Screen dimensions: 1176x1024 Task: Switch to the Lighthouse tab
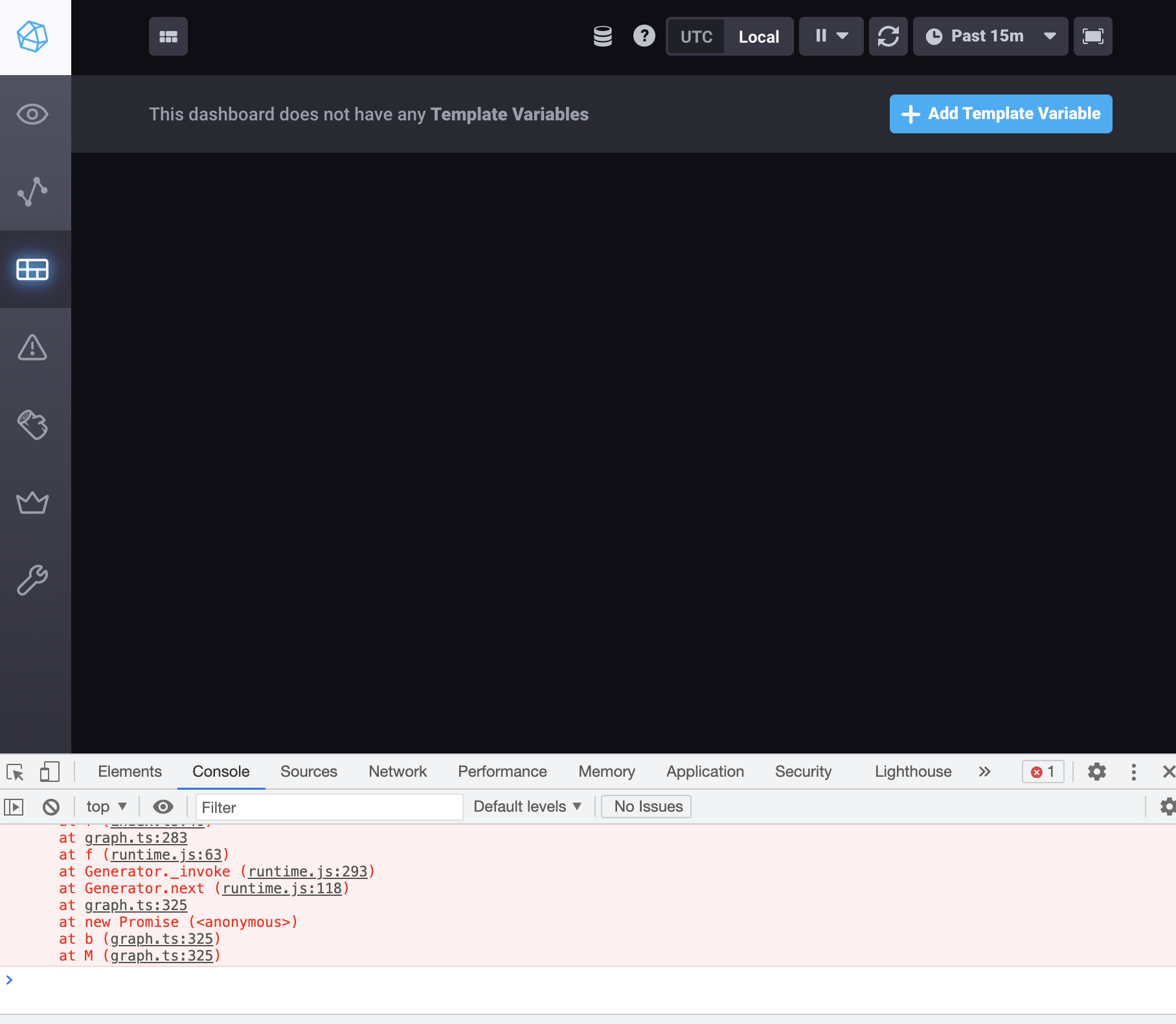coord(912,772)
